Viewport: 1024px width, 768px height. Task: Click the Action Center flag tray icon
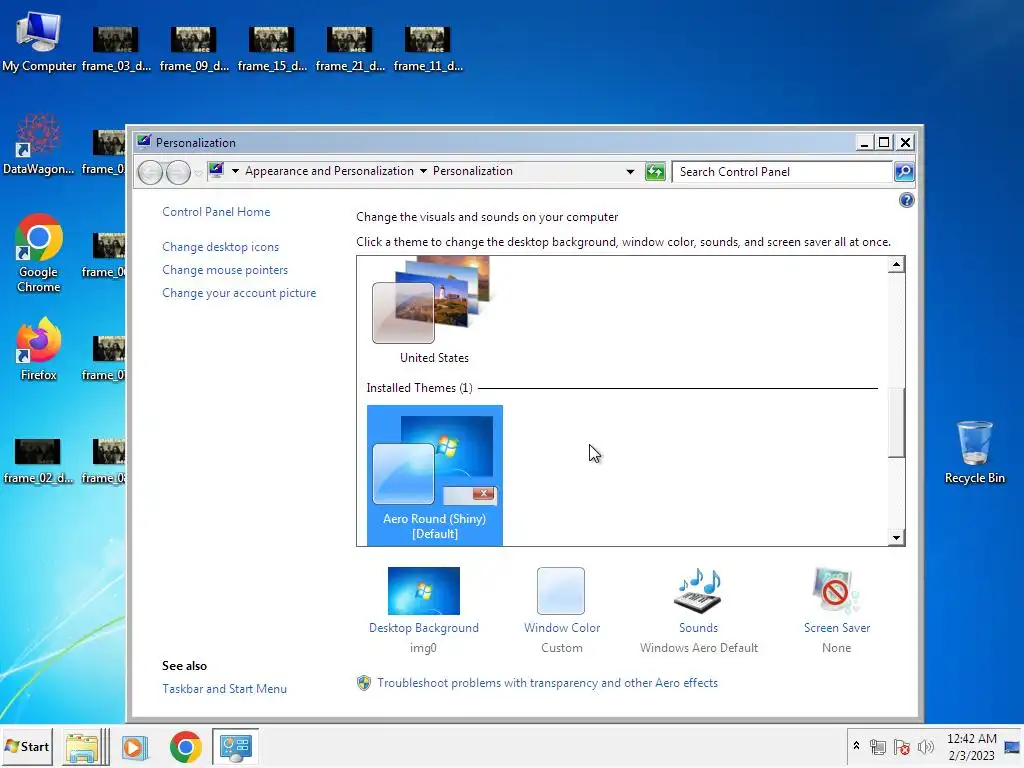[902, 747]
